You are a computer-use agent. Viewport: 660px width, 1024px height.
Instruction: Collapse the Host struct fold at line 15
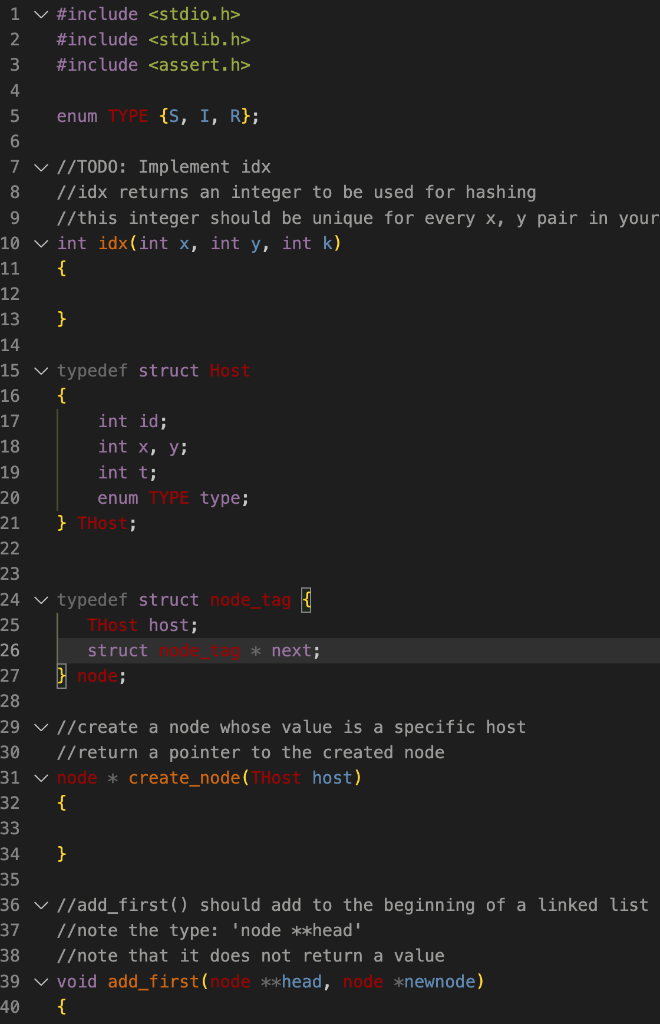[41, 371]
